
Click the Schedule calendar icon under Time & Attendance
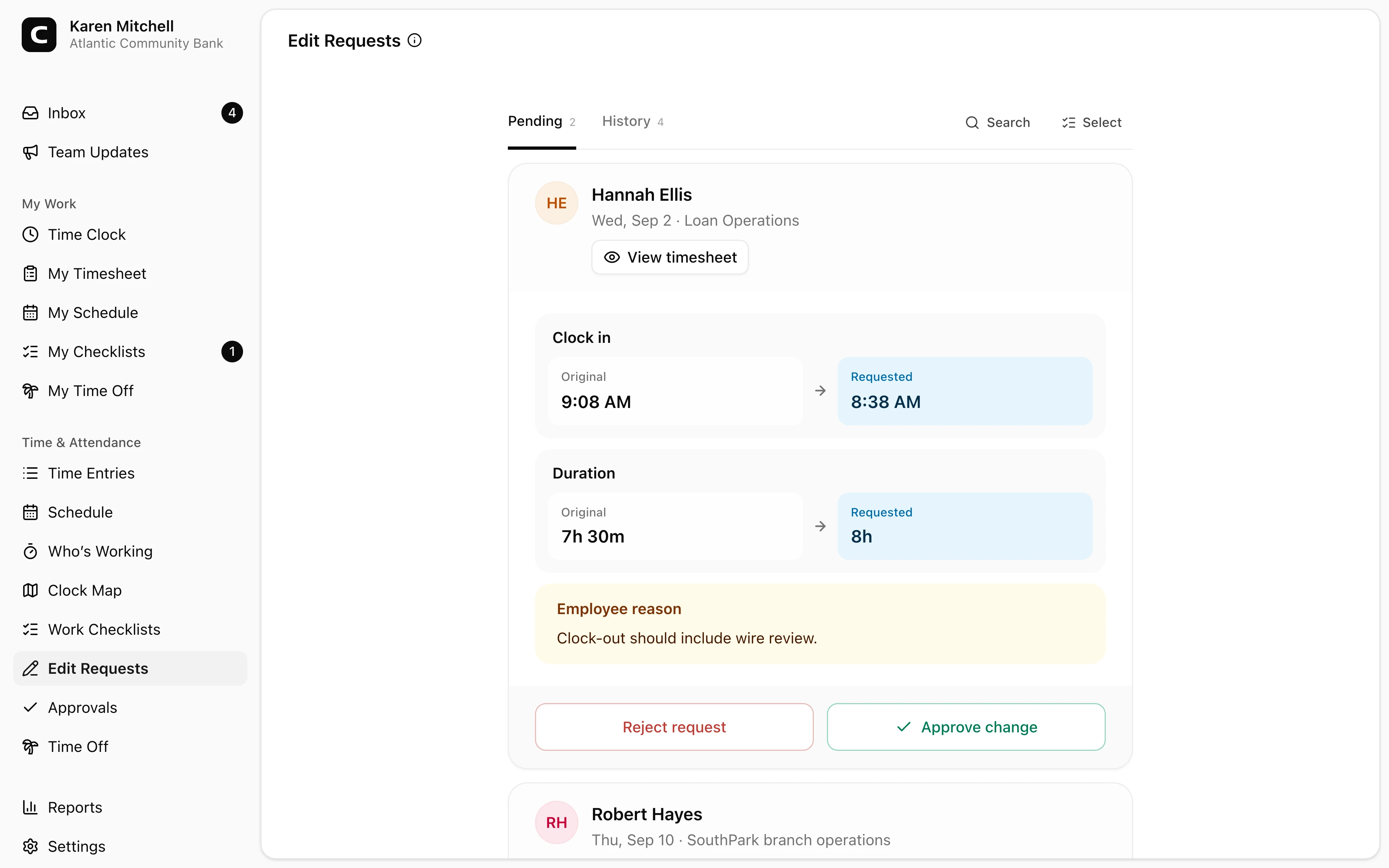point(30,512)
